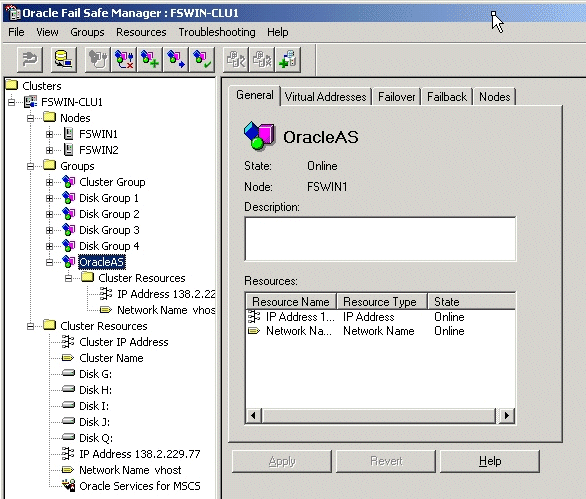Click the Disk G: drive icon

click(x=68, y=373)
